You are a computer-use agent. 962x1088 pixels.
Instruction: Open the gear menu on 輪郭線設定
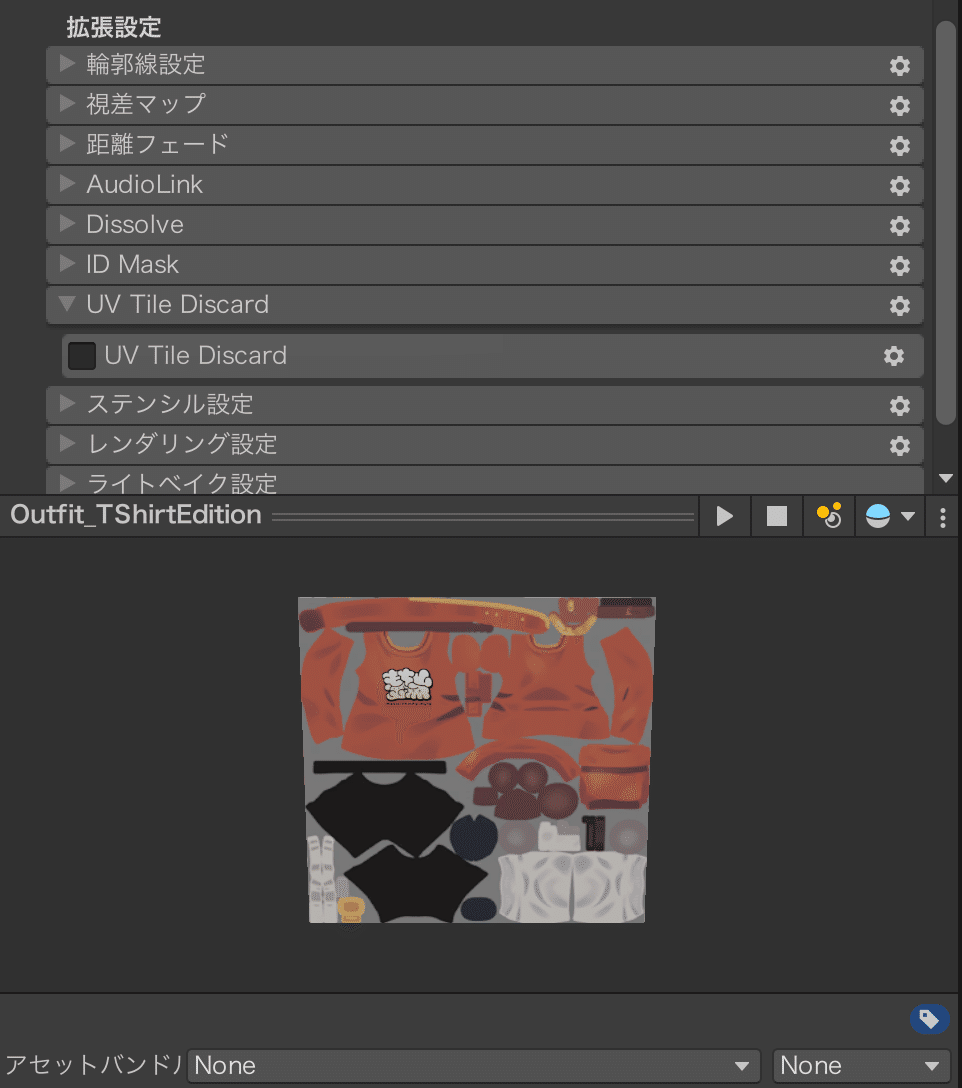(x=899, y=65)
